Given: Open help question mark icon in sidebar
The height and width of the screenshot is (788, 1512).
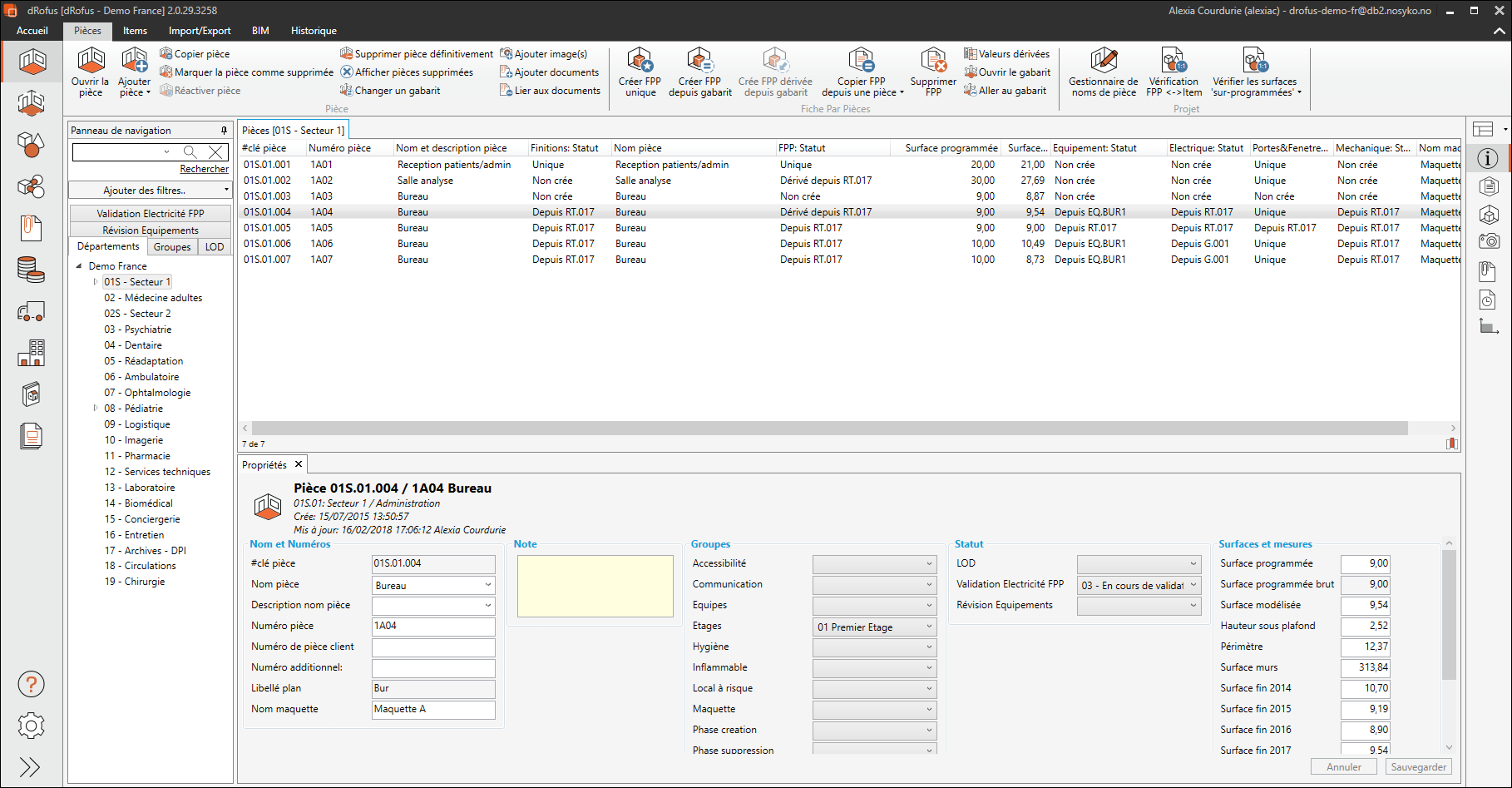Looking at the screenshot, I should (x=31, y=685).
